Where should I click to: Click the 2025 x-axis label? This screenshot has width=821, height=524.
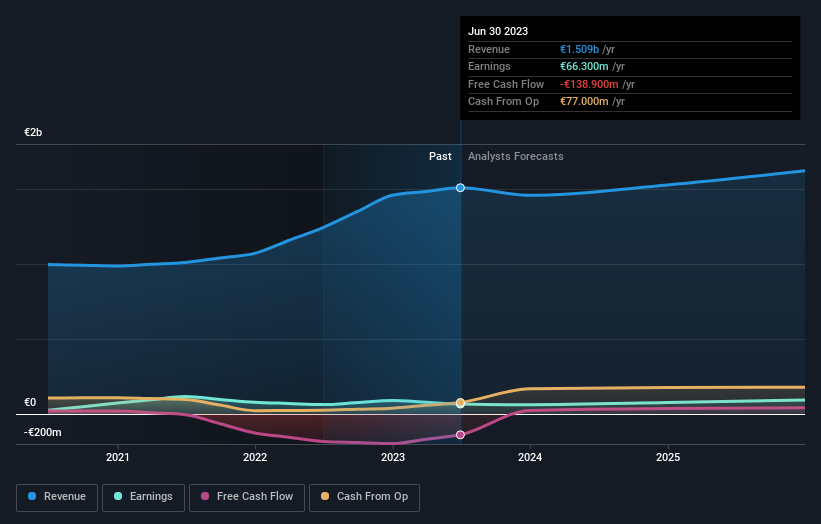pyautogui.click(x=668, y=457)
